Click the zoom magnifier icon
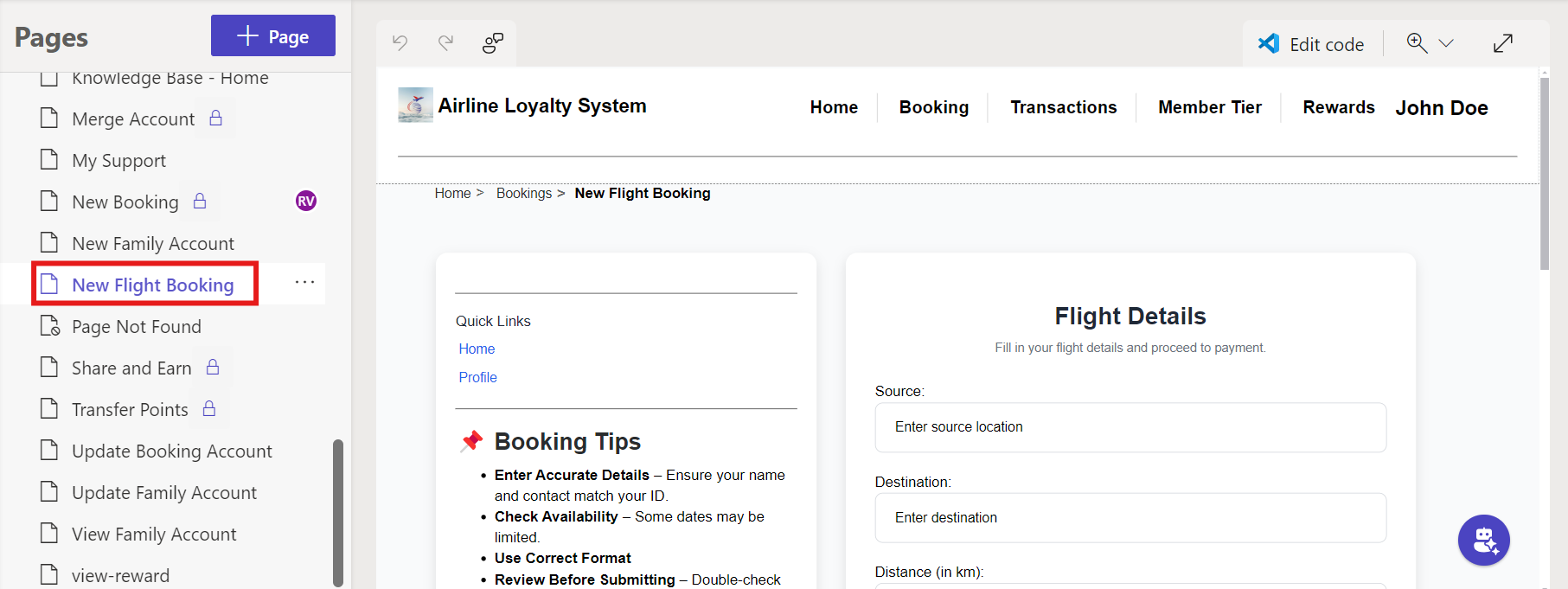Screen dimensions: 1568x589 point(1417,43)
